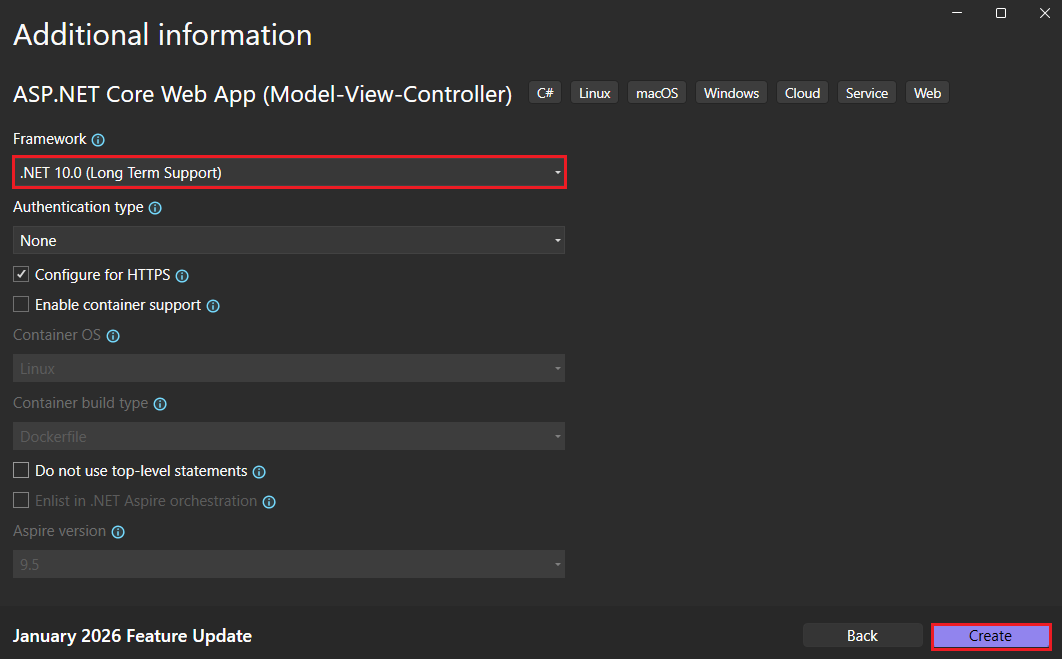
Task: Click the Enable container support info icon
Action: 212,305
